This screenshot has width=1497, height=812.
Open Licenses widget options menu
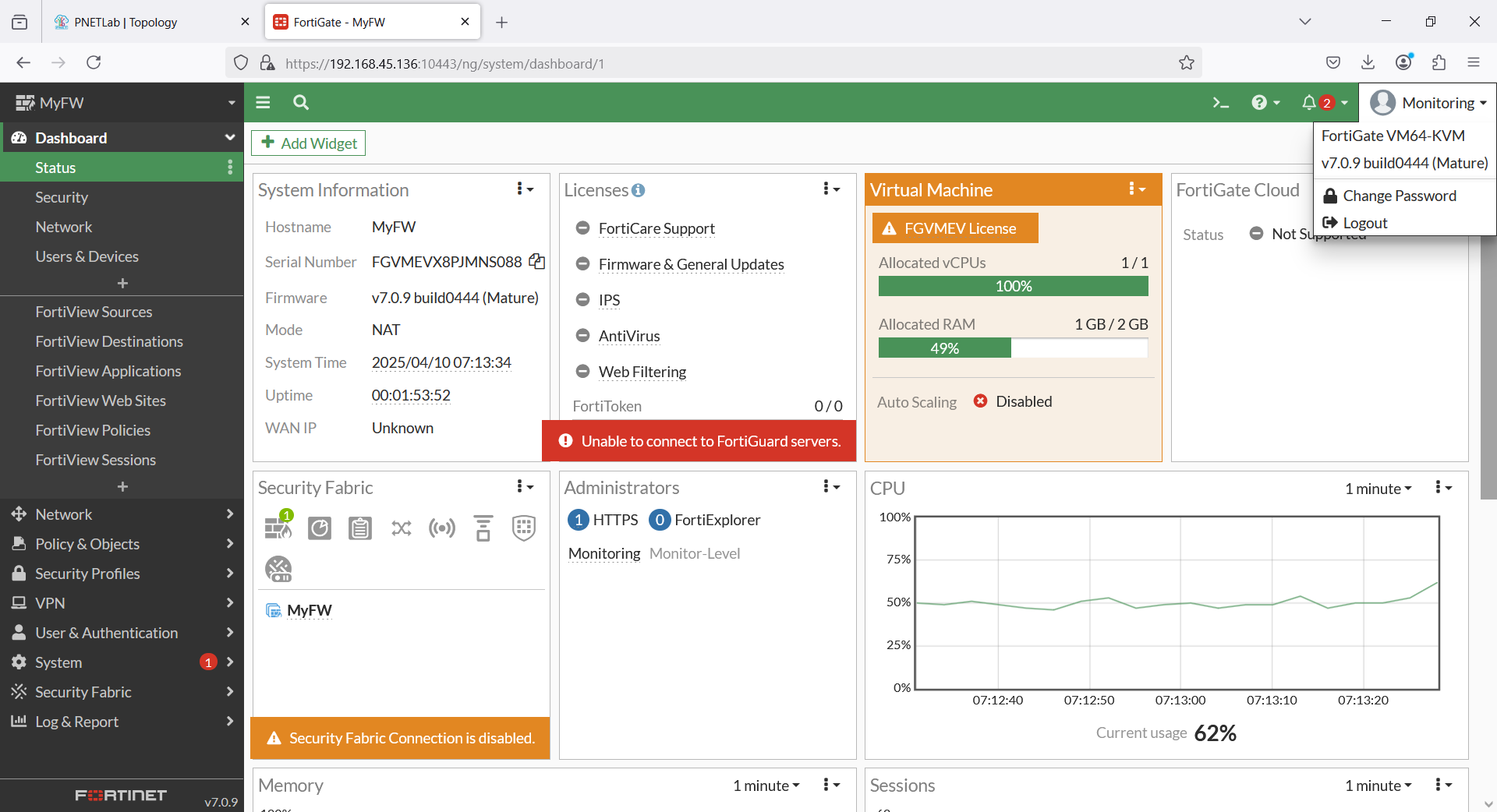(x=831, y=189)
